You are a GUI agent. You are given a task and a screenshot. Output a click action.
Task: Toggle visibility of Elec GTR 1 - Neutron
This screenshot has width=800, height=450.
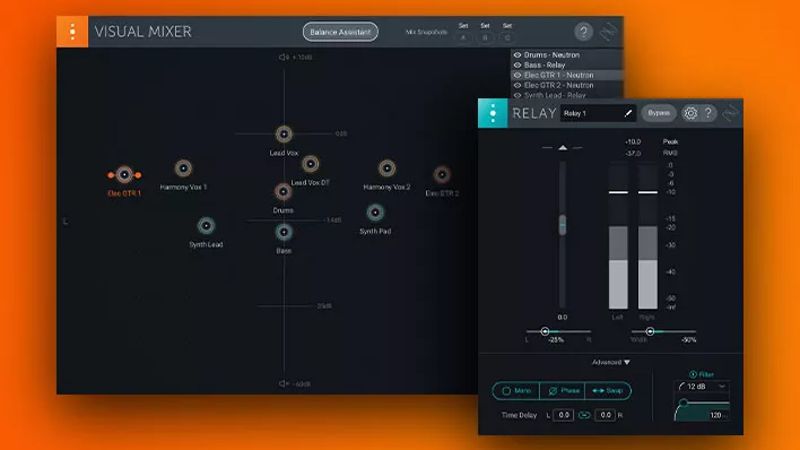(517, 75)
